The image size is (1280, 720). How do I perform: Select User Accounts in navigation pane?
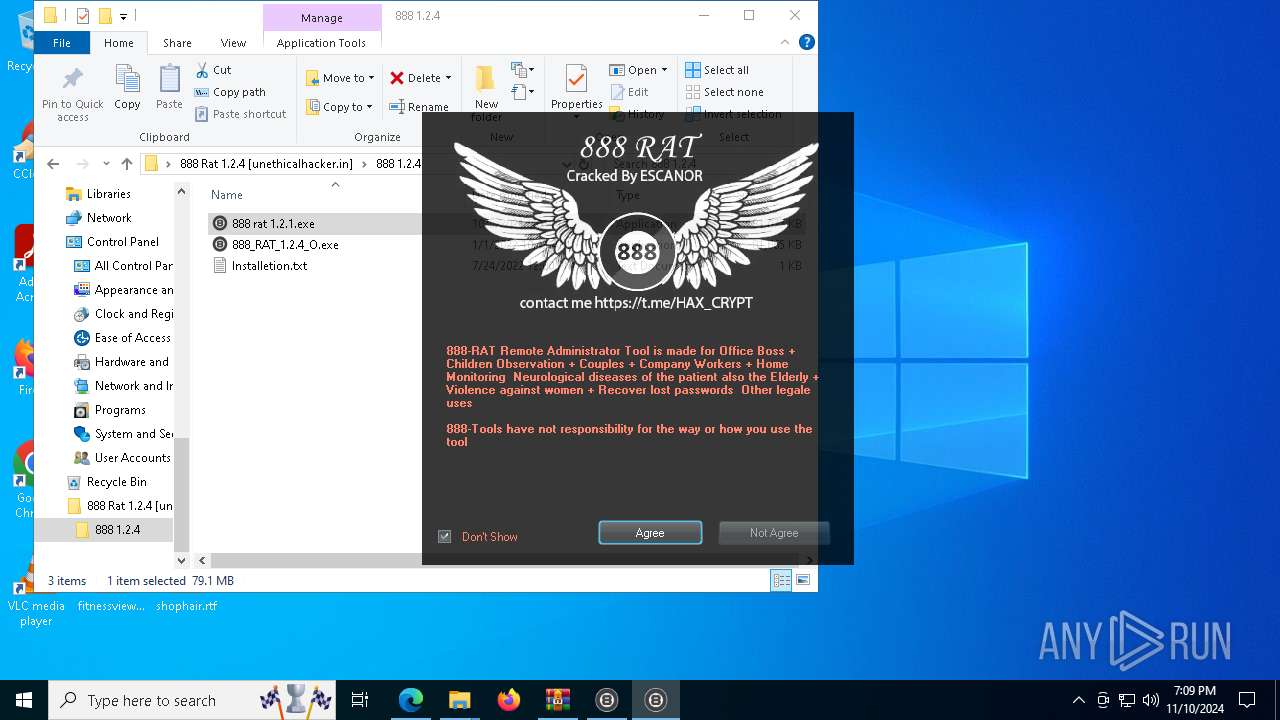[x=132, y=458]
